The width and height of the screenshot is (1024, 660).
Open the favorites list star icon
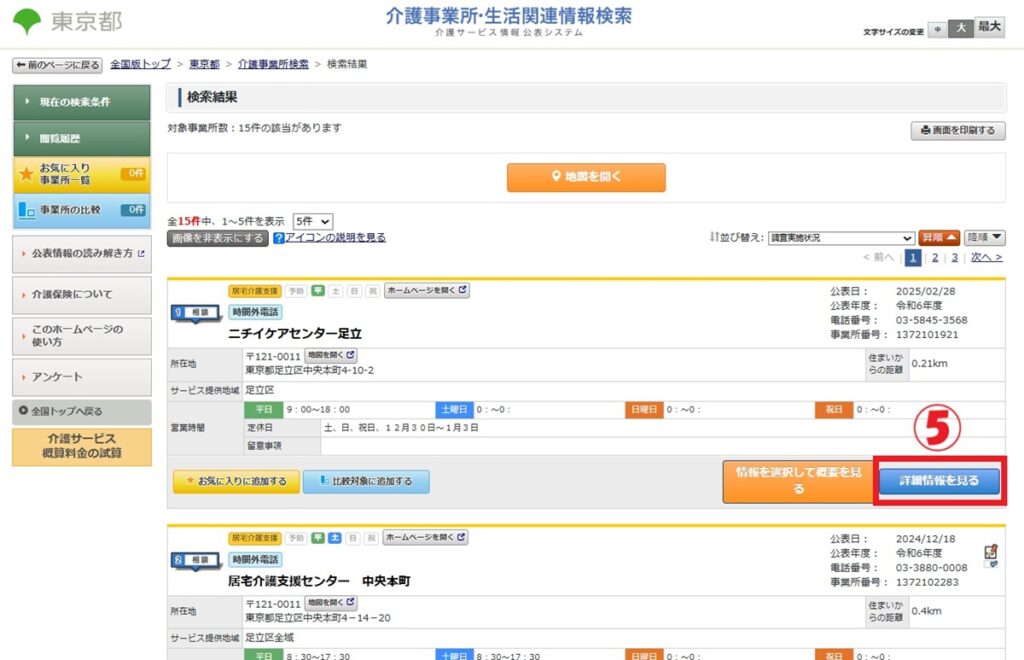(26, 174)
